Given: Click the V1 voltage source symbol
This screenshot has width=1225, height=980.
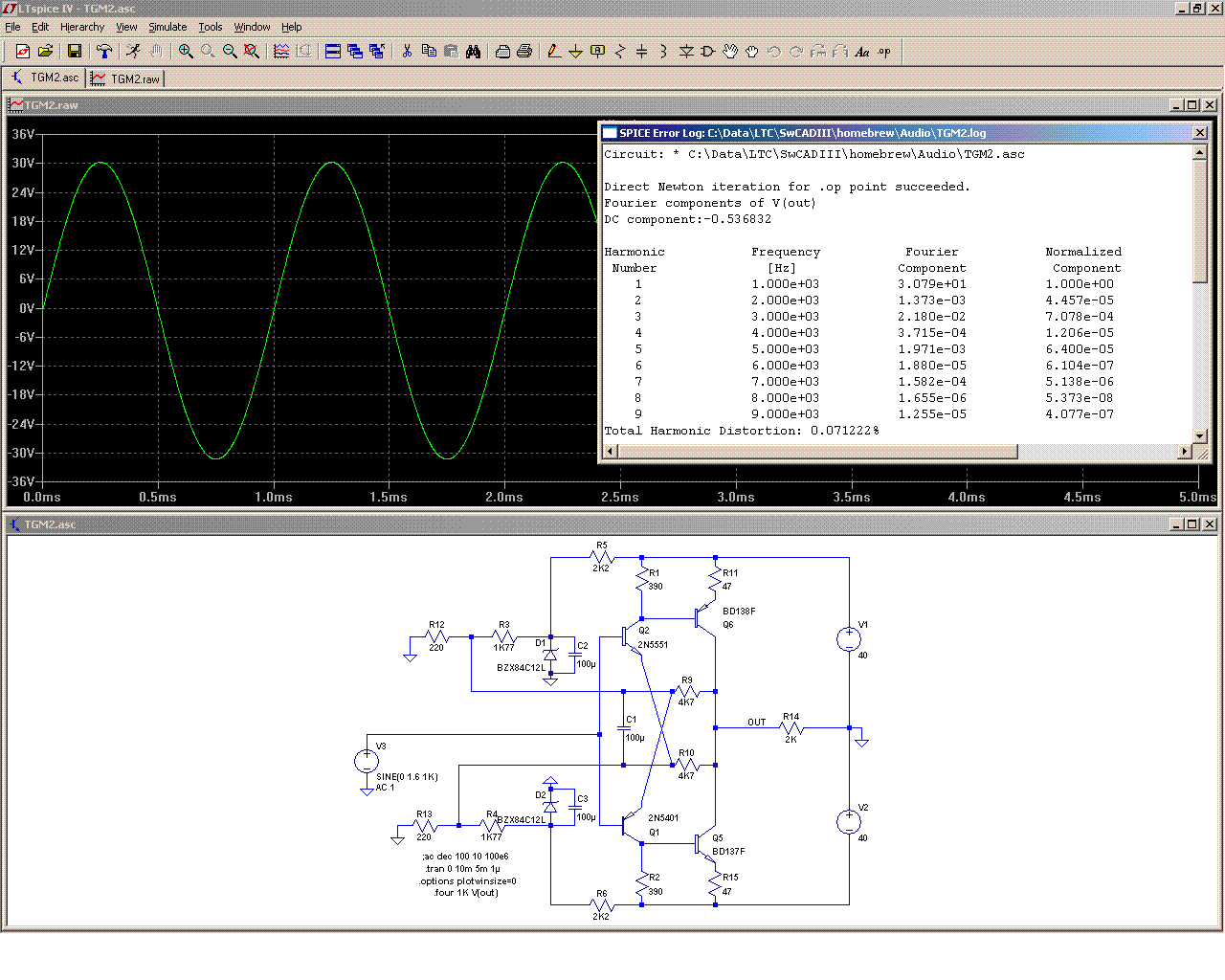Looking at the screenshot, I should pyautogui.click(x=849, y=639).
